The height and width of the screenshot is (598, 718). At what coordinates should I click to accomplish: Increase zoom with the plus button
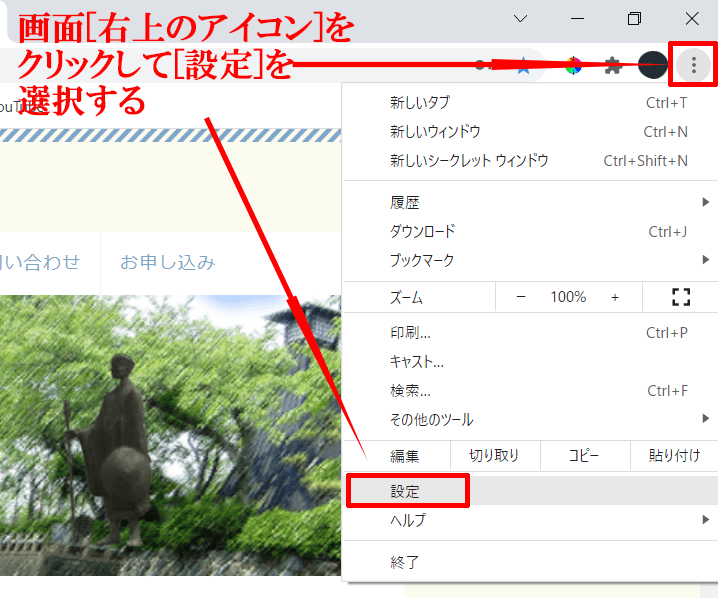[615, 297]
